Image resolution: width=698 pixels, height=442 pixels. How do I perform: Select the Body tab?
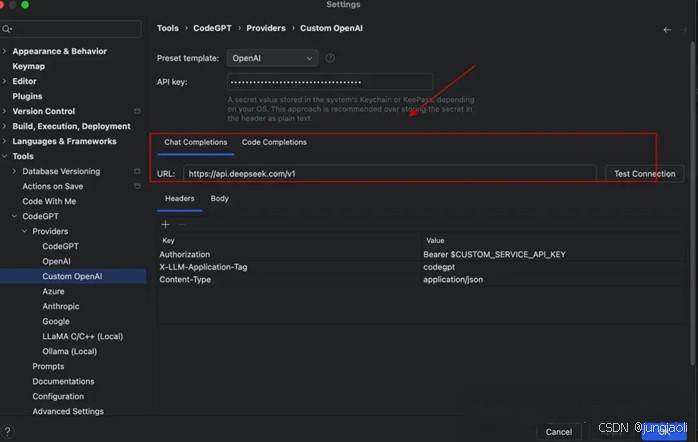click(219, 199)
